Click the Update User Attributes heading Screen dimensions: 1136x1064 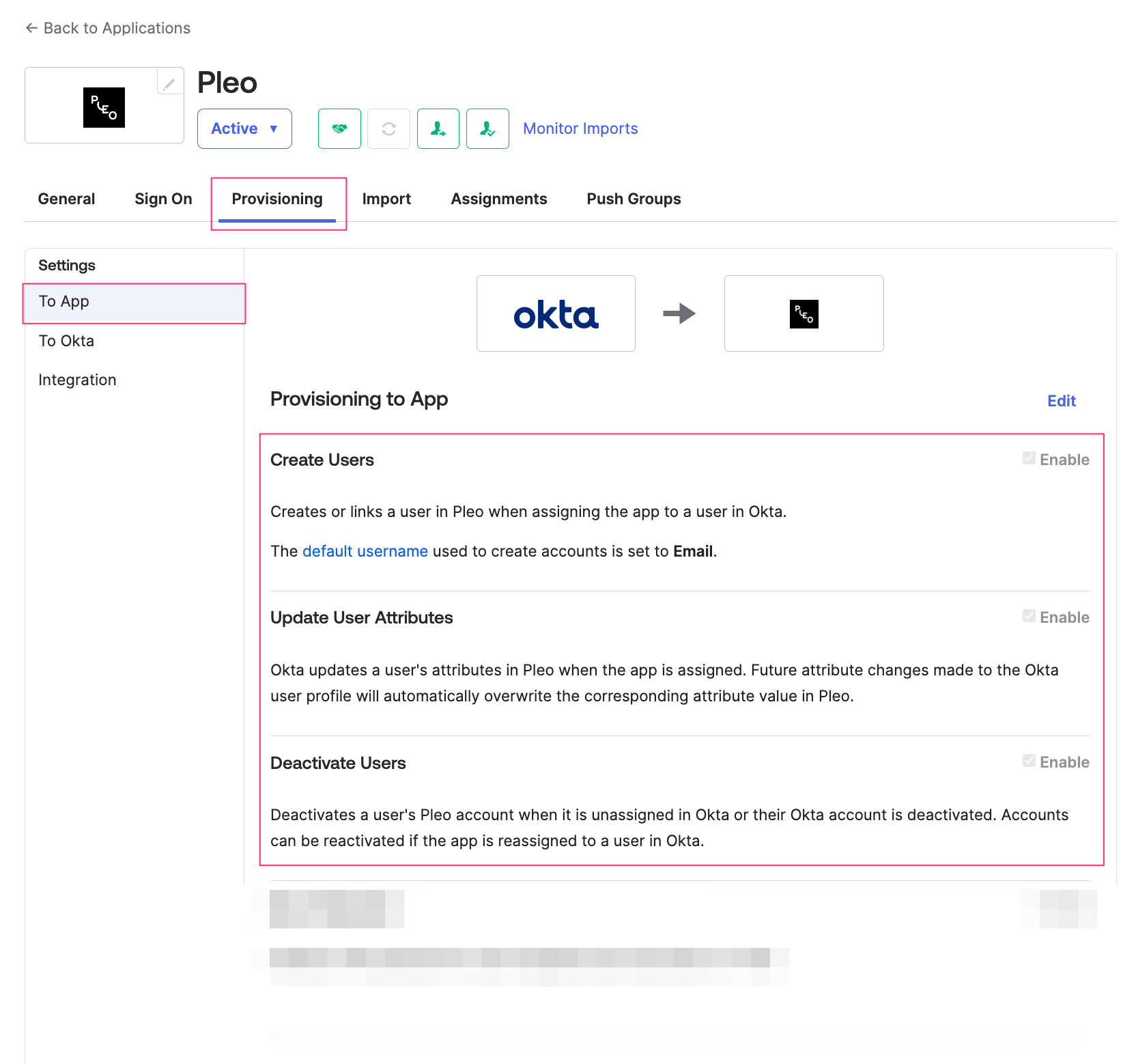[x=362, y=617]
